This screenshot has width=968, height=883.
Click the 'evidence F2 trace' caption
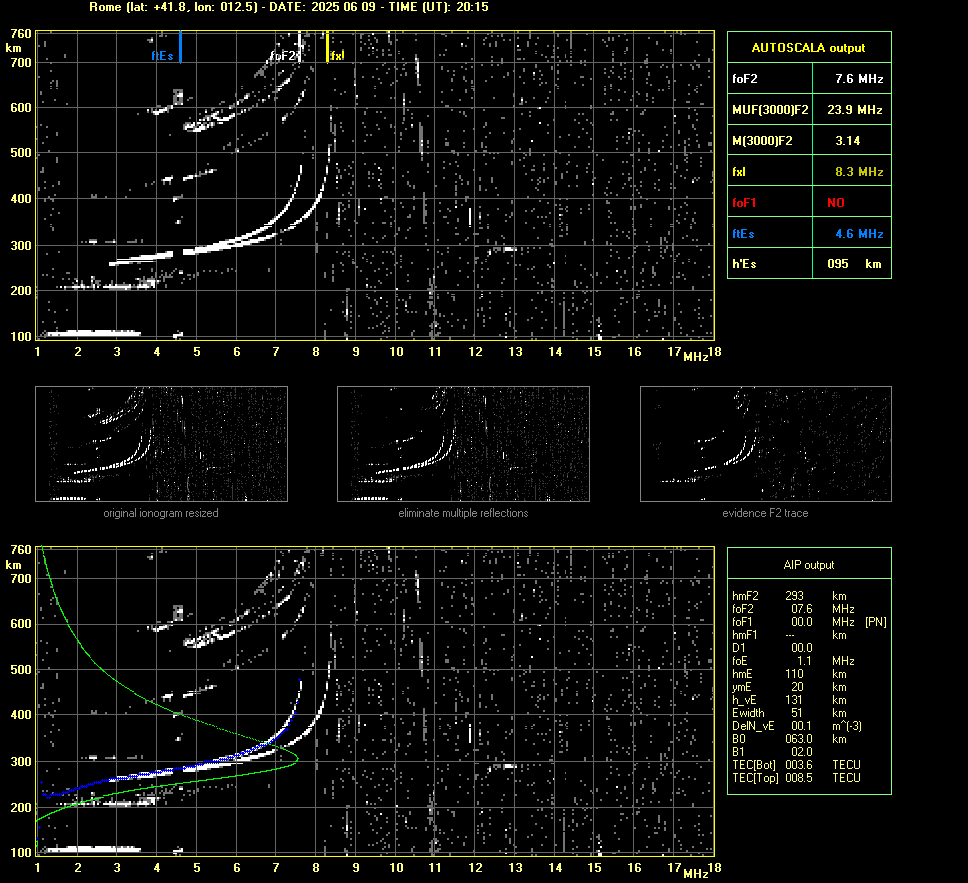pos(766,513)
